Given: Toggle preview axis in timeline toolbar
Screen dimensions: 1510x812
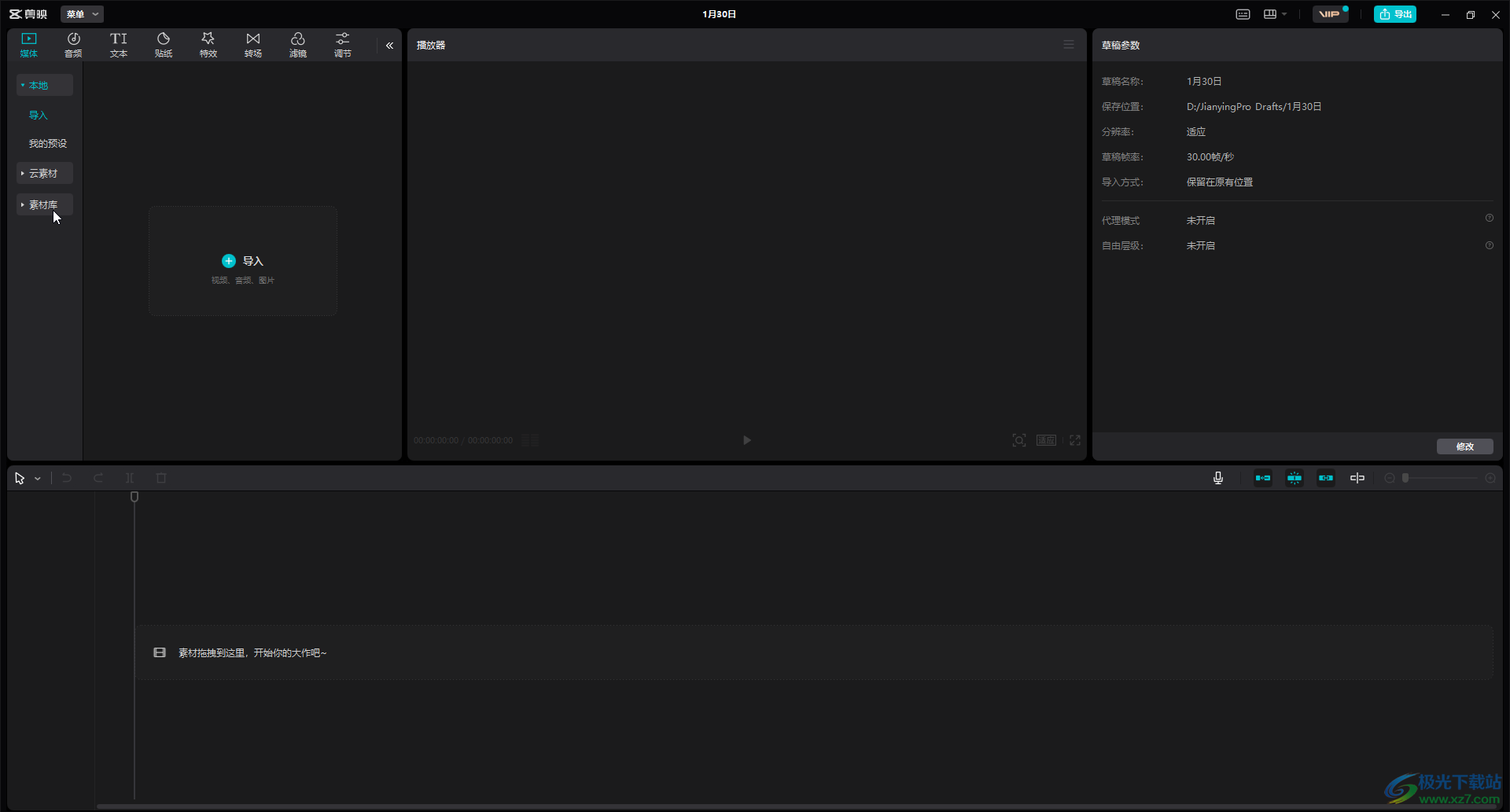Looking at the screenshot, I should (1357, 478).
